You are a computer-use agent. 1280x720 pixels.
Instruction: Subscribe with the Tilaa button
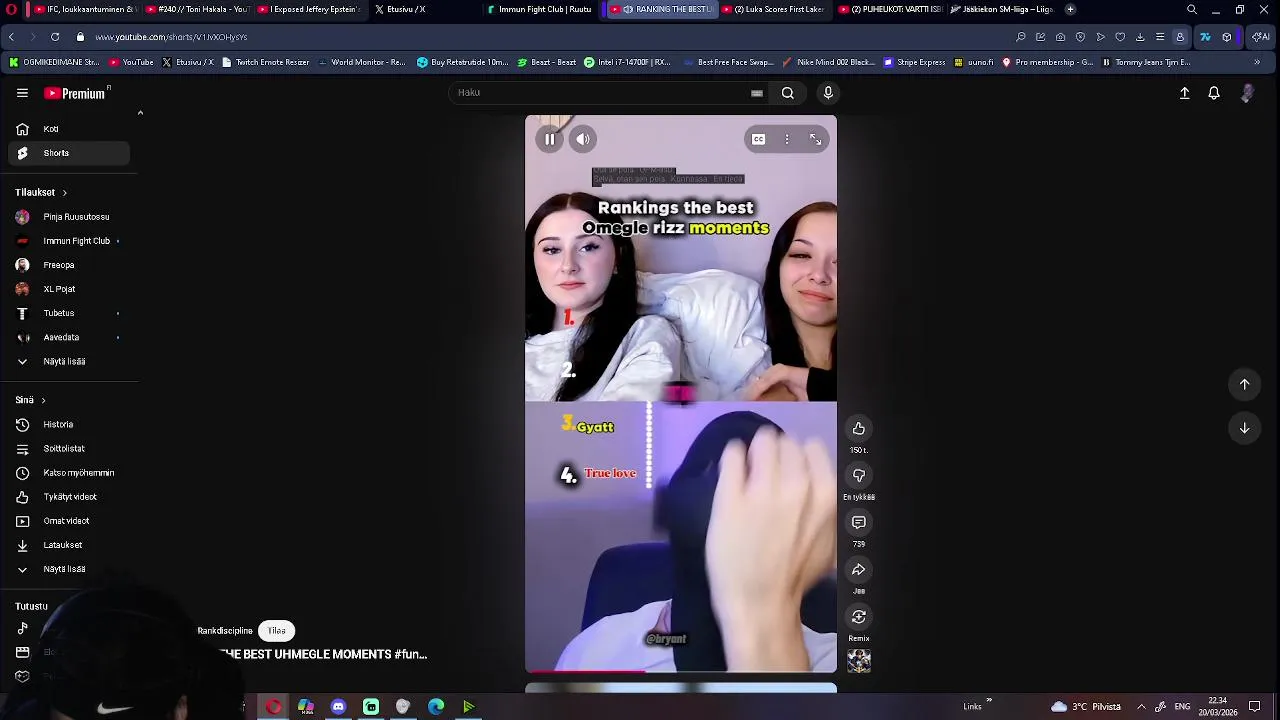[277, 631]
